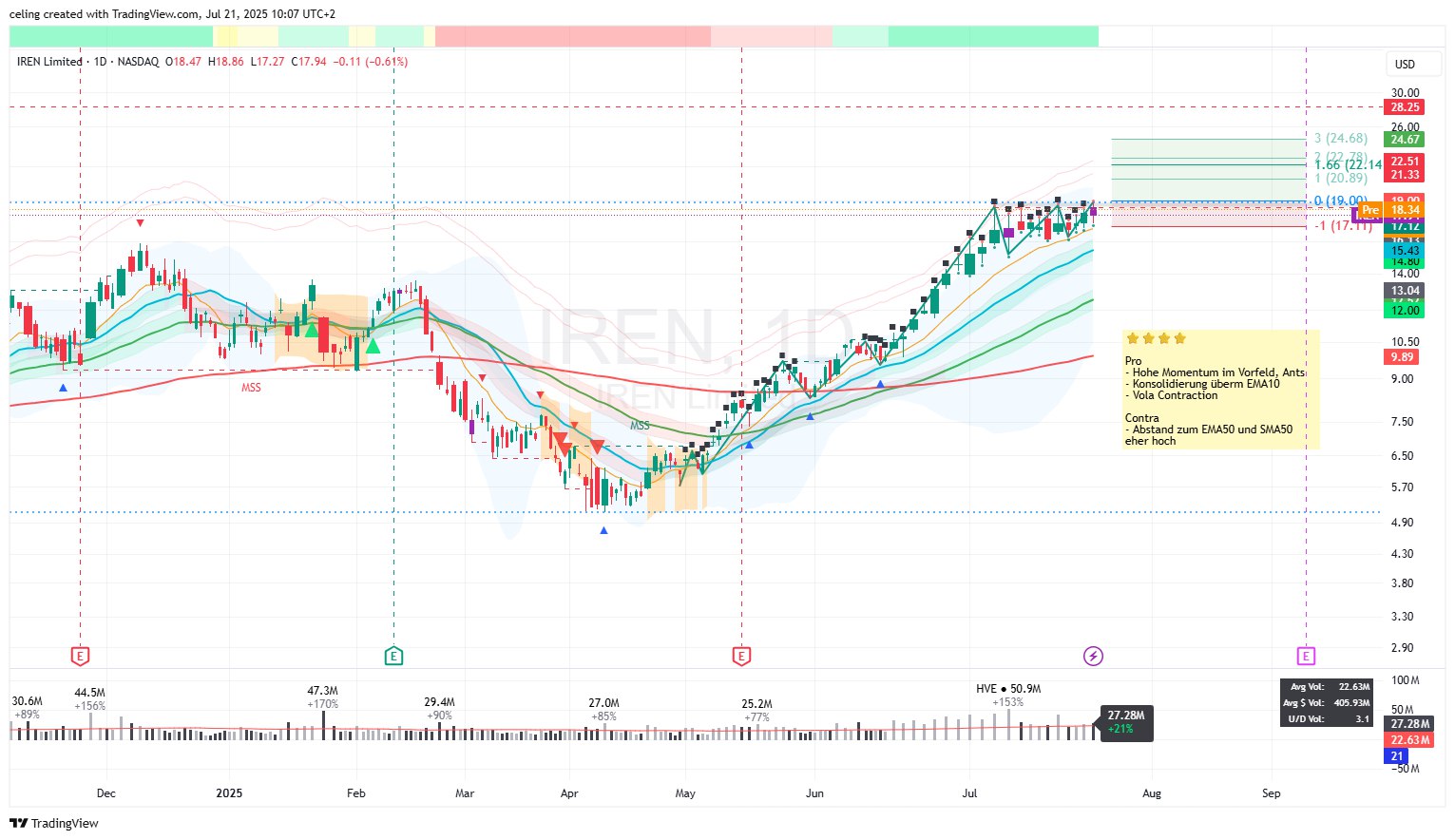The image size is (1455, 840).
Task: Click the Fibonacci 3 (24.68) level label
Action: [1341, 139]
